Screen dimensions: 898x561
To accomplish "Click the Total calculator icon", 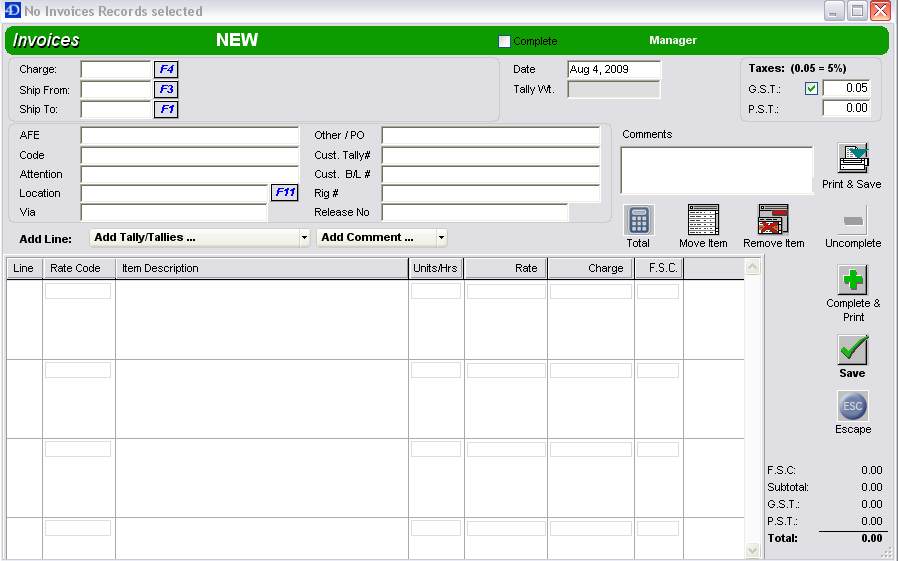I will click(638, 220).
